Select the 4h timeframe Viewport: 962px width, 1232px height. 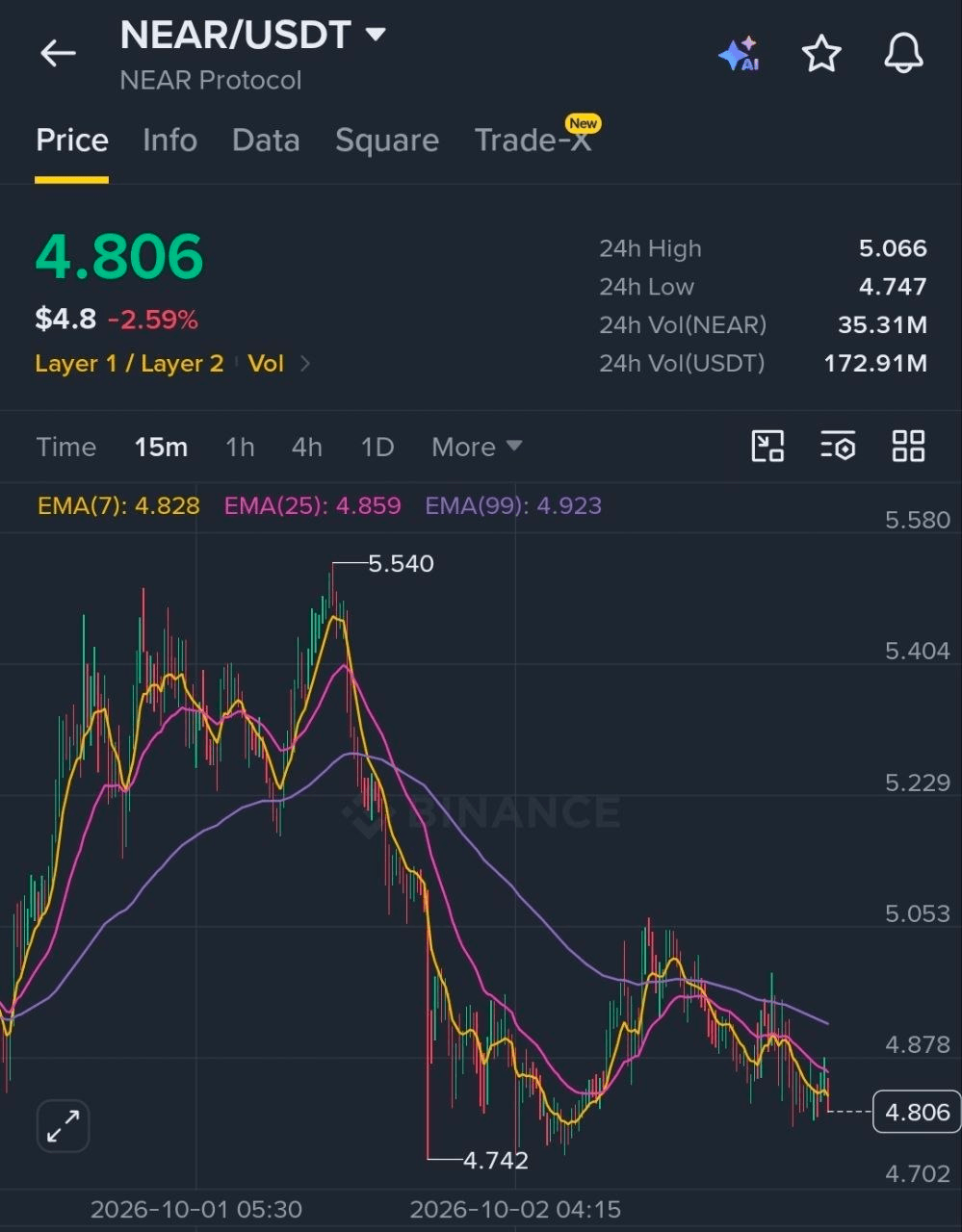pos(307,447)
